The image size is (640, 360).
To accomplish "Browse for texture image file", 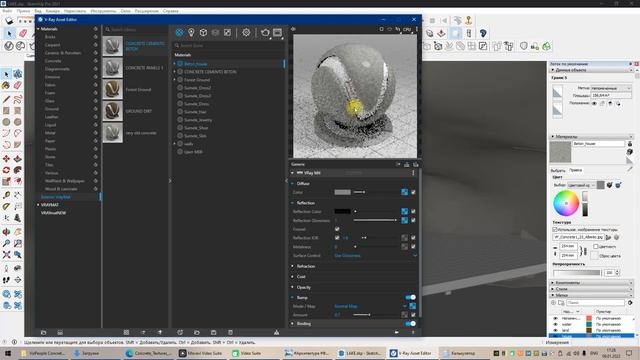I will [608, 237].
